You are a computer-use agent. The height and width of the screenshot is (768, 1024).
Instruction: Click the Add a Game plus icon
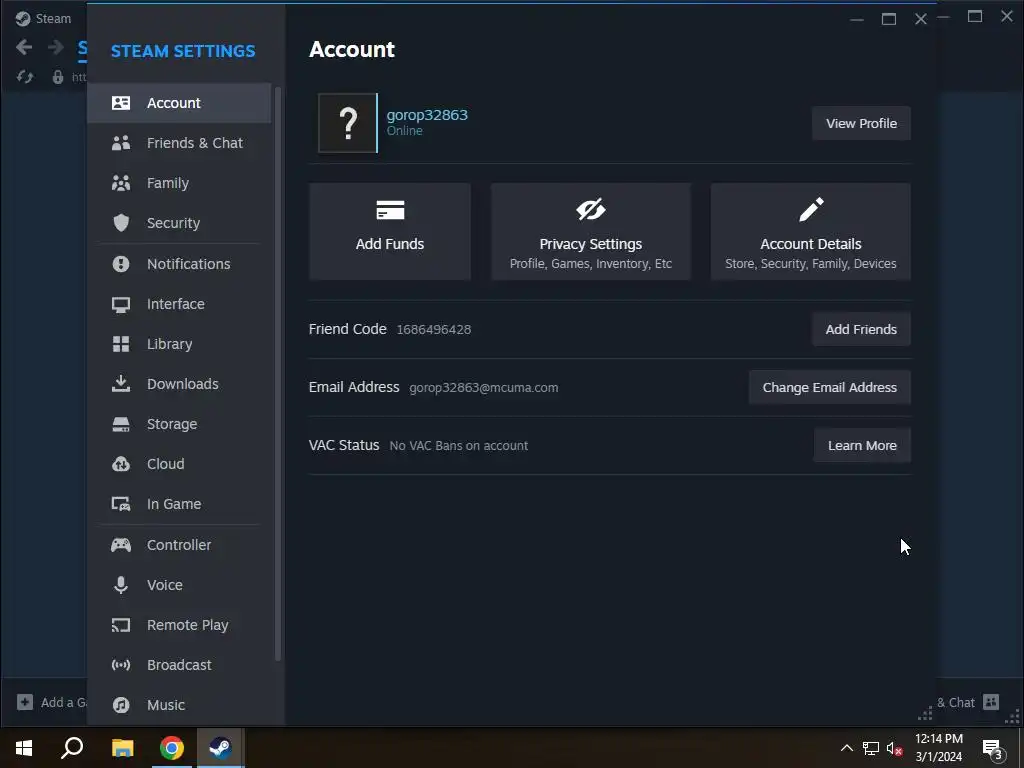tap(25, 702)
